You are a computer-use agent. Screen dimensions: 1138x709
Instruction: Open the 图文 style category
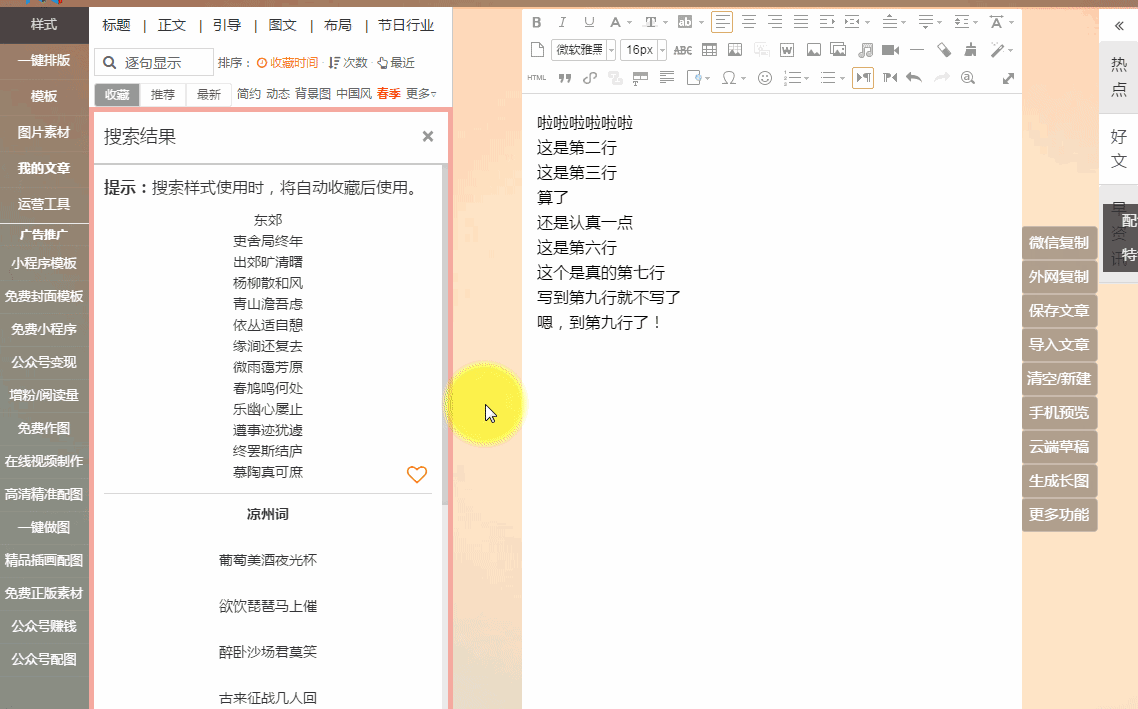pos(283,25)
